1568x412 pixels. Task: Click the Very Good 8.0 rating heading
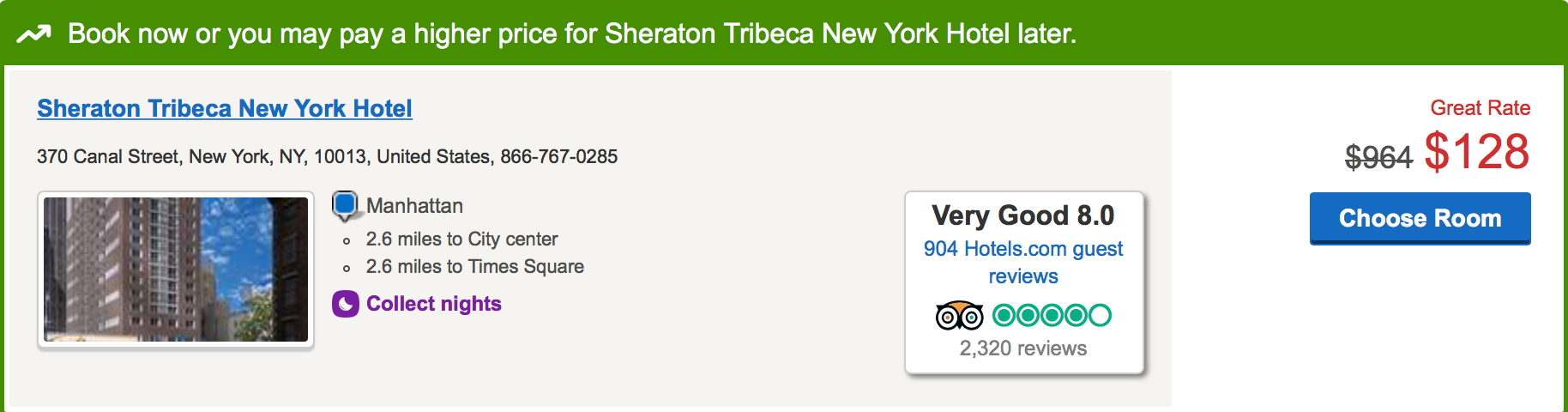(x=1022, y=215)
